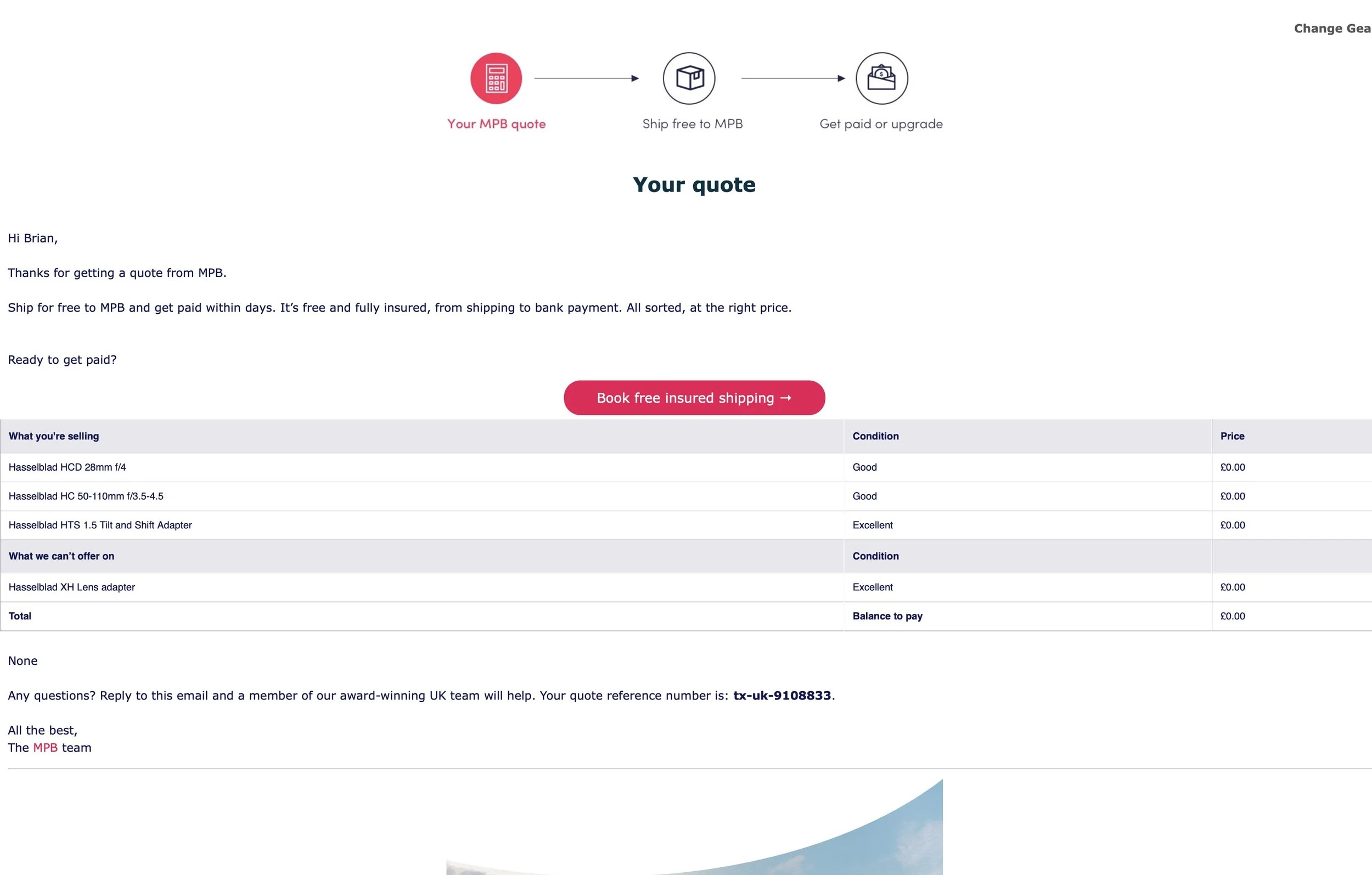
Task: Click the Change Gear header link
Action: pos(1331,29)
